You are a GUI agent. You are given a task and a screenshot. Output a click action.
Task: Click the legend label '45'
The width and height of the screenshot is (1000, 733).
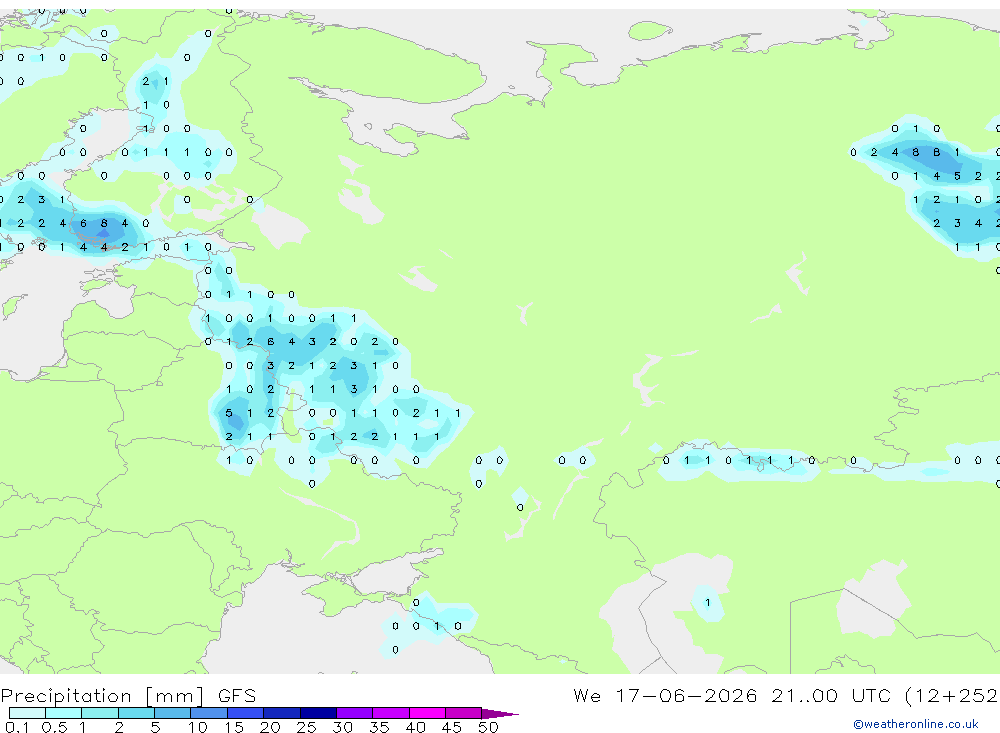(452, 727)
